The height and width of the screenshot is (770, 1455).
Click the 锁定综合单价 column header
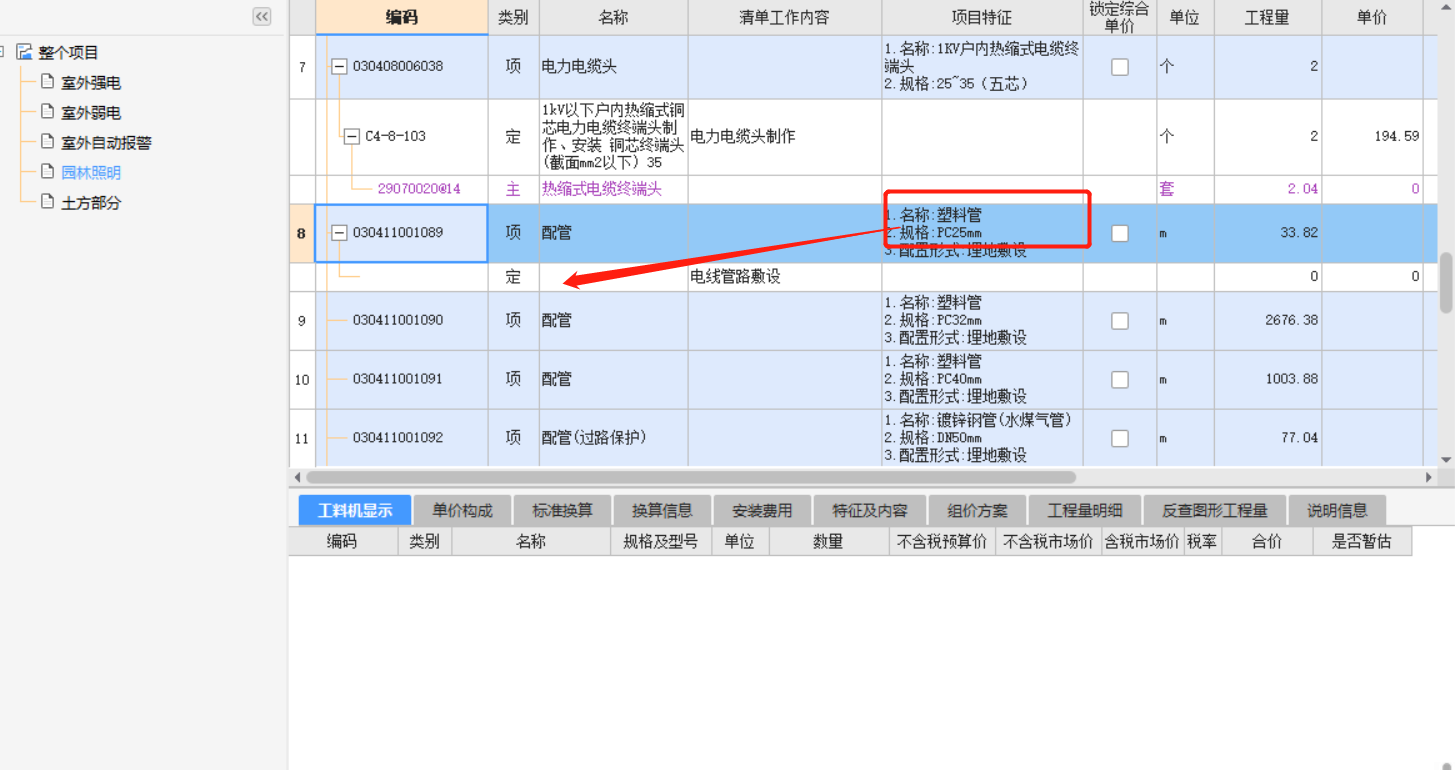1120,18
